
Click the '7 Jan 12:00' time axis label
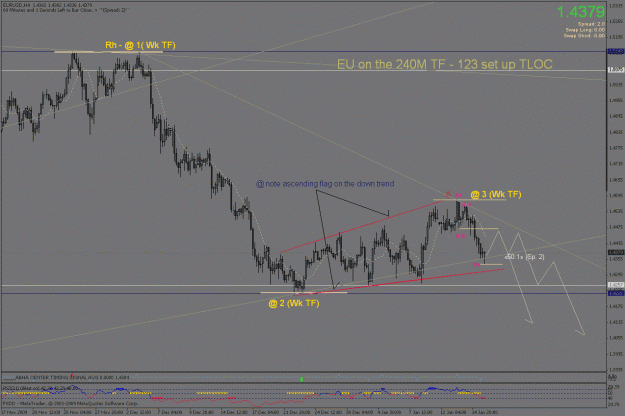[421, 412]
